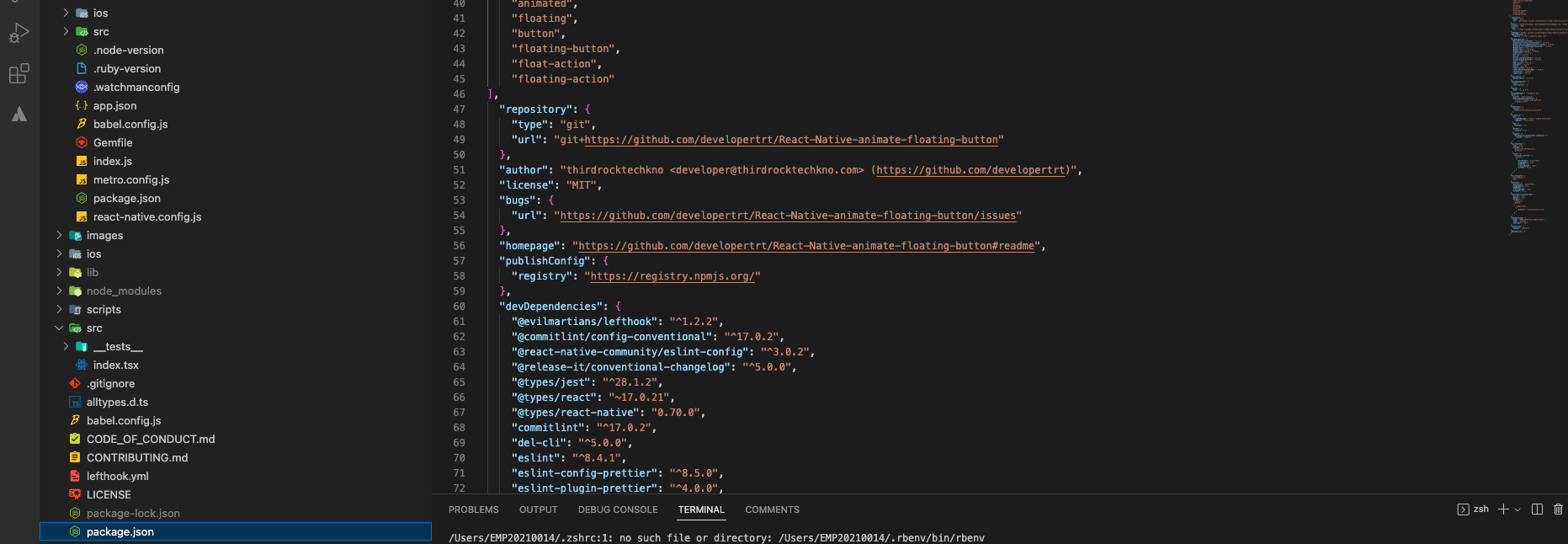The width and height of the screenshot is (1568, 544).
Task: Expand the images folder
Action: [104, 236]
